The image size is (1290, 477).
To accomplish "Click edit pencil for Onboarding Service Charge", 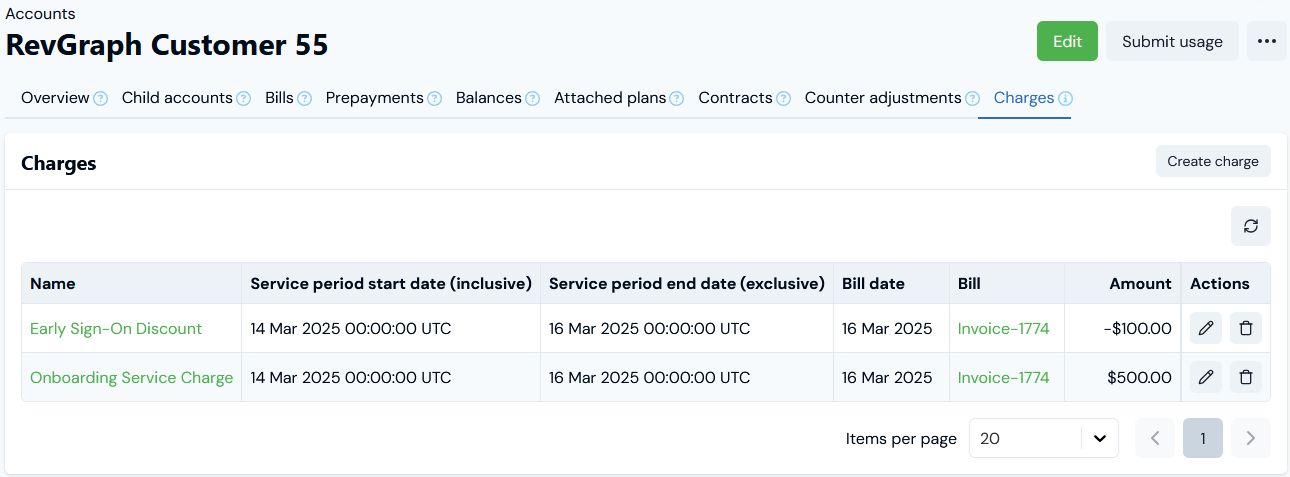I will pos(1206,377).
